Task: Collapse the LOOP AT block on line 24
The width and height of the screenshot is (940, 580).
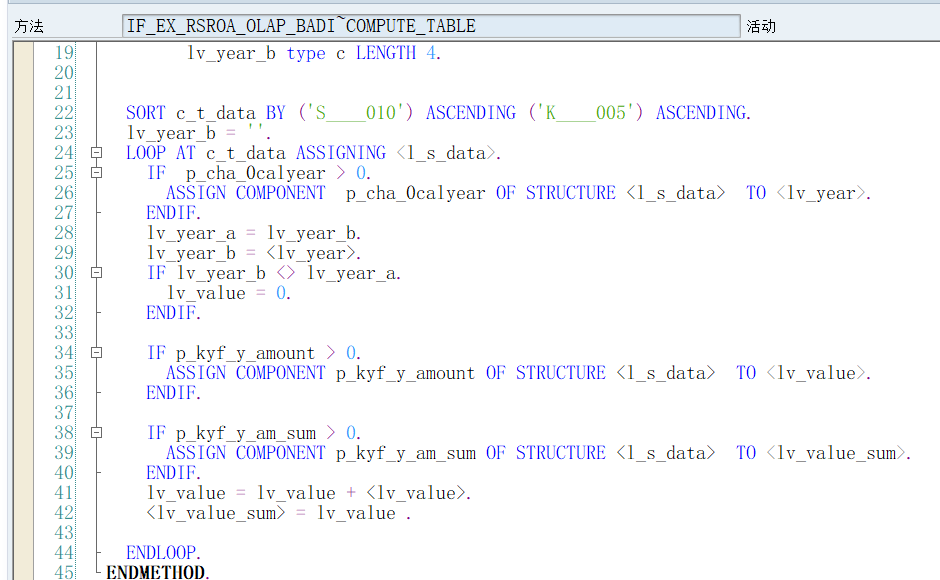Action: click(x=97, y=153)
